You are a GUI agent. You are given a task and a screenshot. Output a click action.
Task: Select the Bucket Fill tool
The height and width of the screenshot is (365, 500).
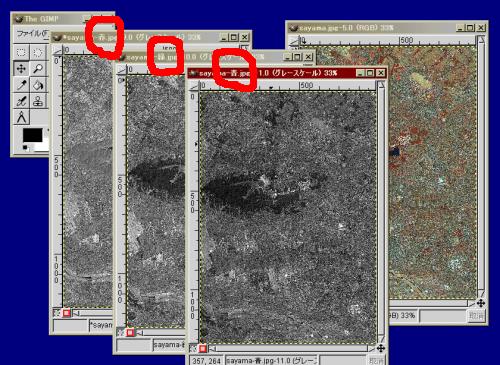point(38,85)
